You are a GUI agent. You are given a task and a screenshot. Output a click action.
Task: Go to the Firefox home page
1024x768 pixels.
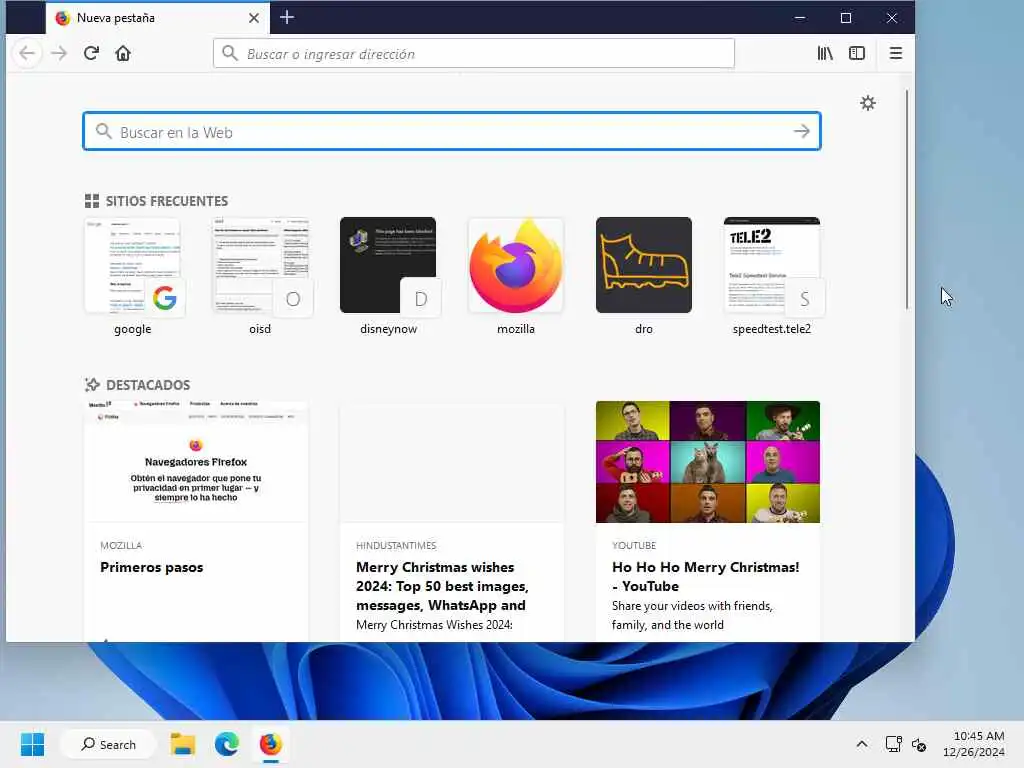click(x=123, y=54)
